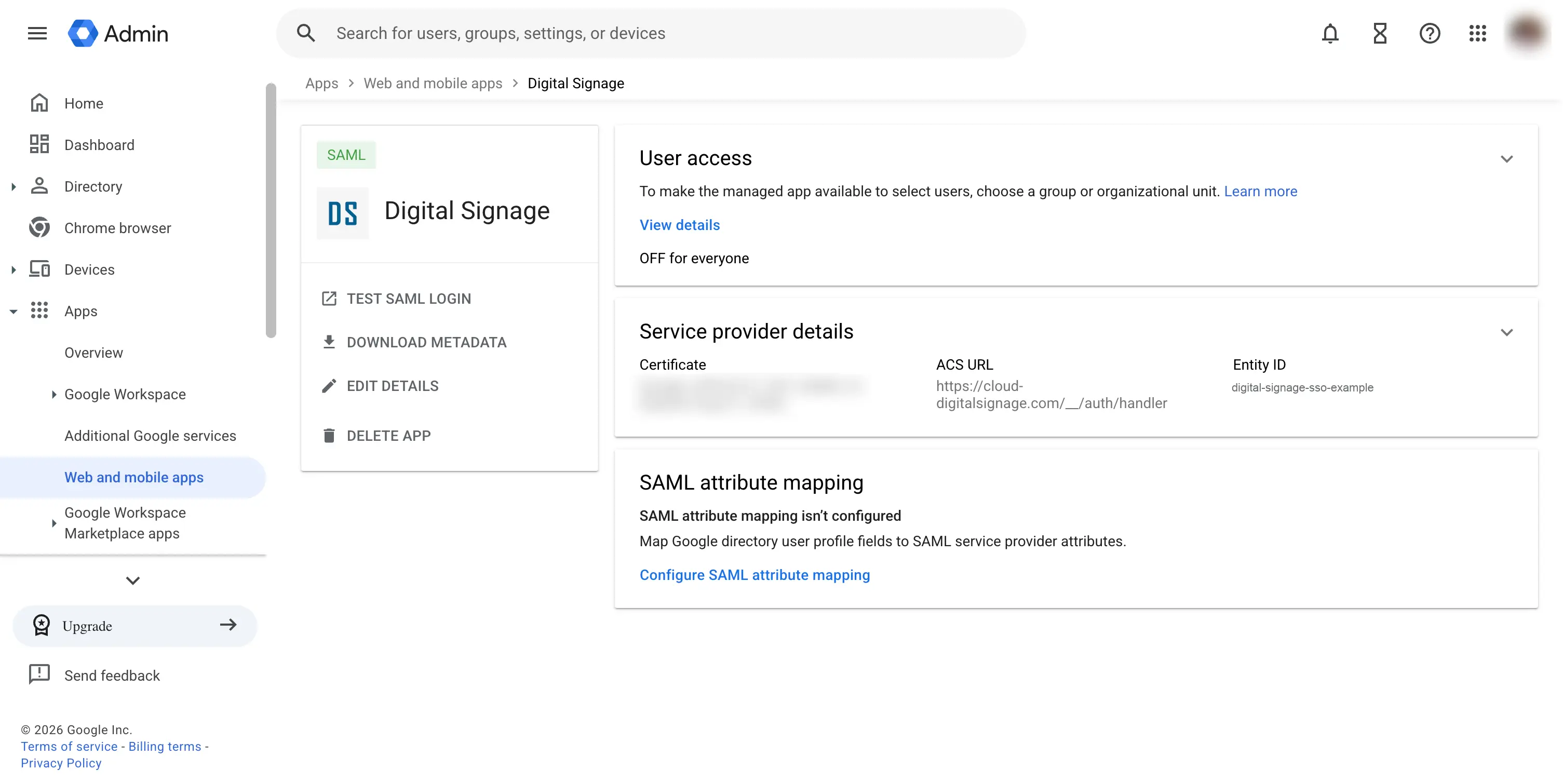The image size is (1563, 784).
Task: Open Terms of service link
Action: click(69, 747)
